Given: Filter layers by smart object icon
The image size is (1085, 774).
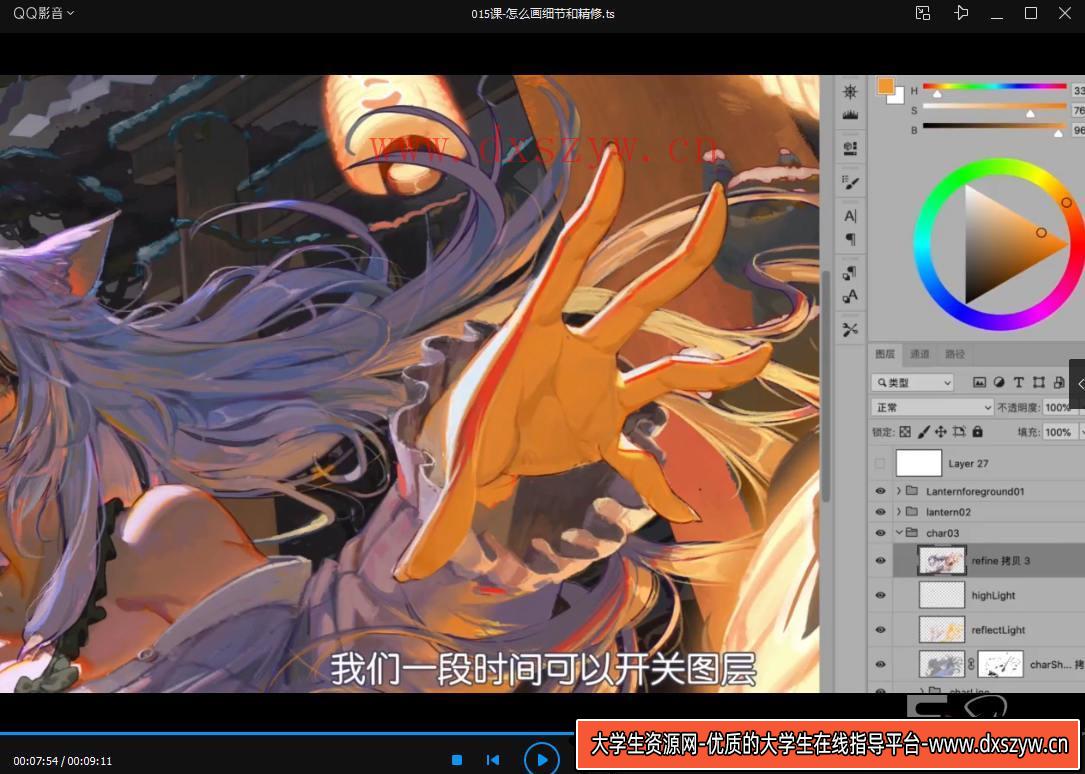Looking at the screenshot, I should tap(1059, 383).
